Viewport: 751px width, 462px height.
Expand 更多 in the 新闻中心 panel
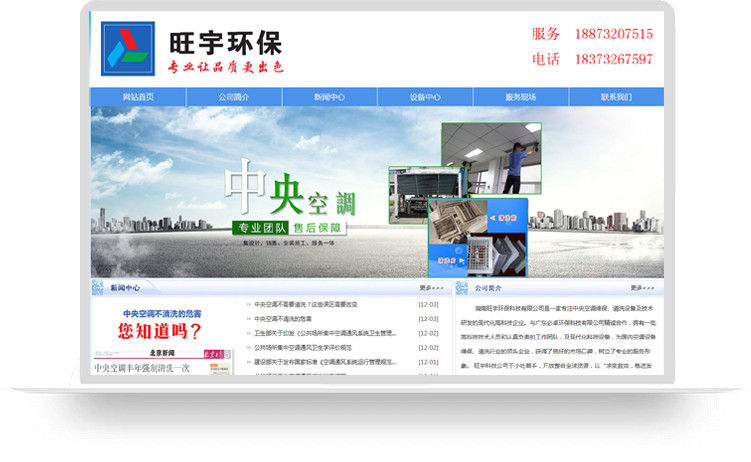click(x=431, y=288)
